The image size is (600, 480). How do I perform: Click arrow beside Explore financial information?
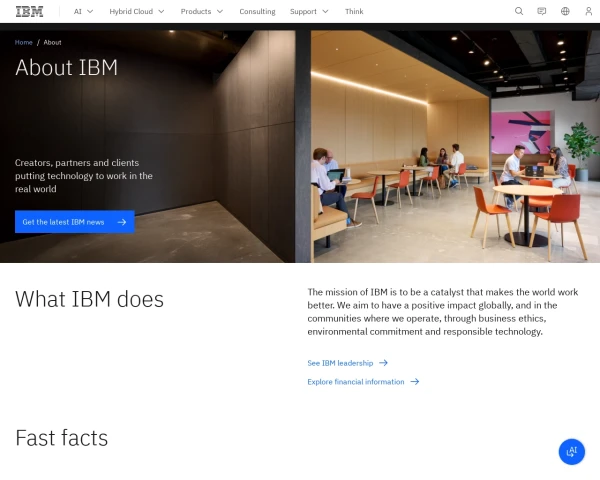coord(415,382)
